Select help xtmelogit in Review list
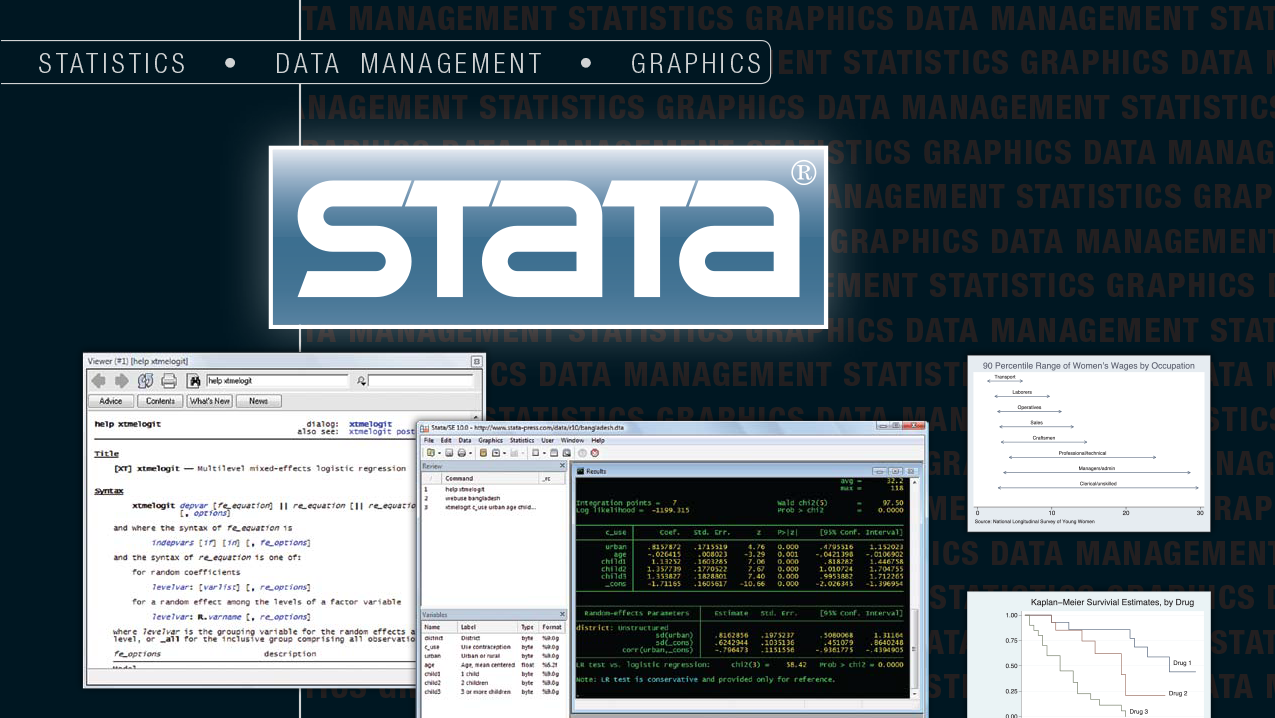Screen dimensions: 1275x718 coord(492,489)
